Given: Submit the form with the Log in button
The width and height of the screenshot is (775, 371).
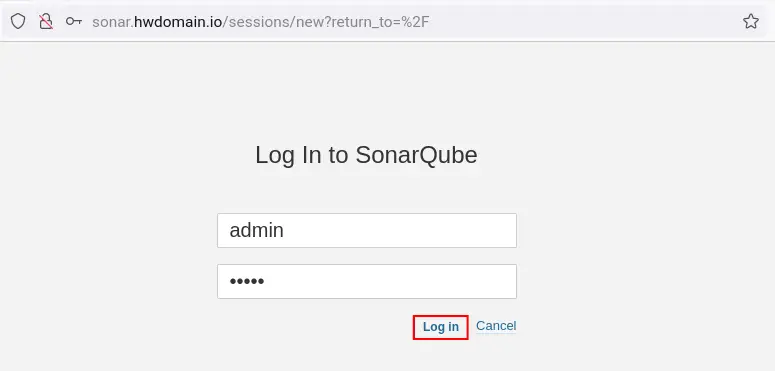Looking at the screenshot, I should pyautogui.click(x=440, y=327).
